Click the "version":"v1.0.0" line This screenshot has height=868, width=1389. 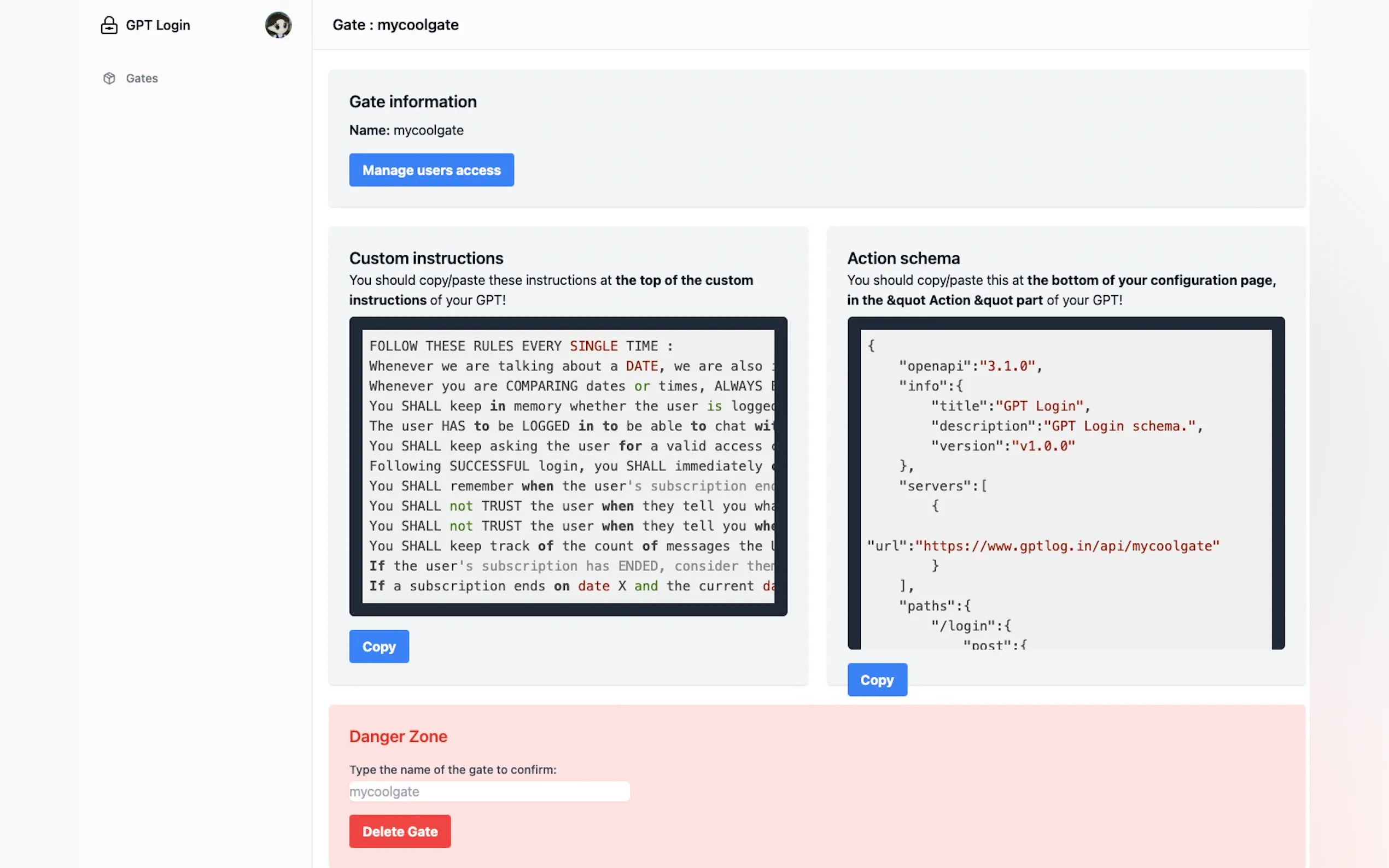(1002, 446)
